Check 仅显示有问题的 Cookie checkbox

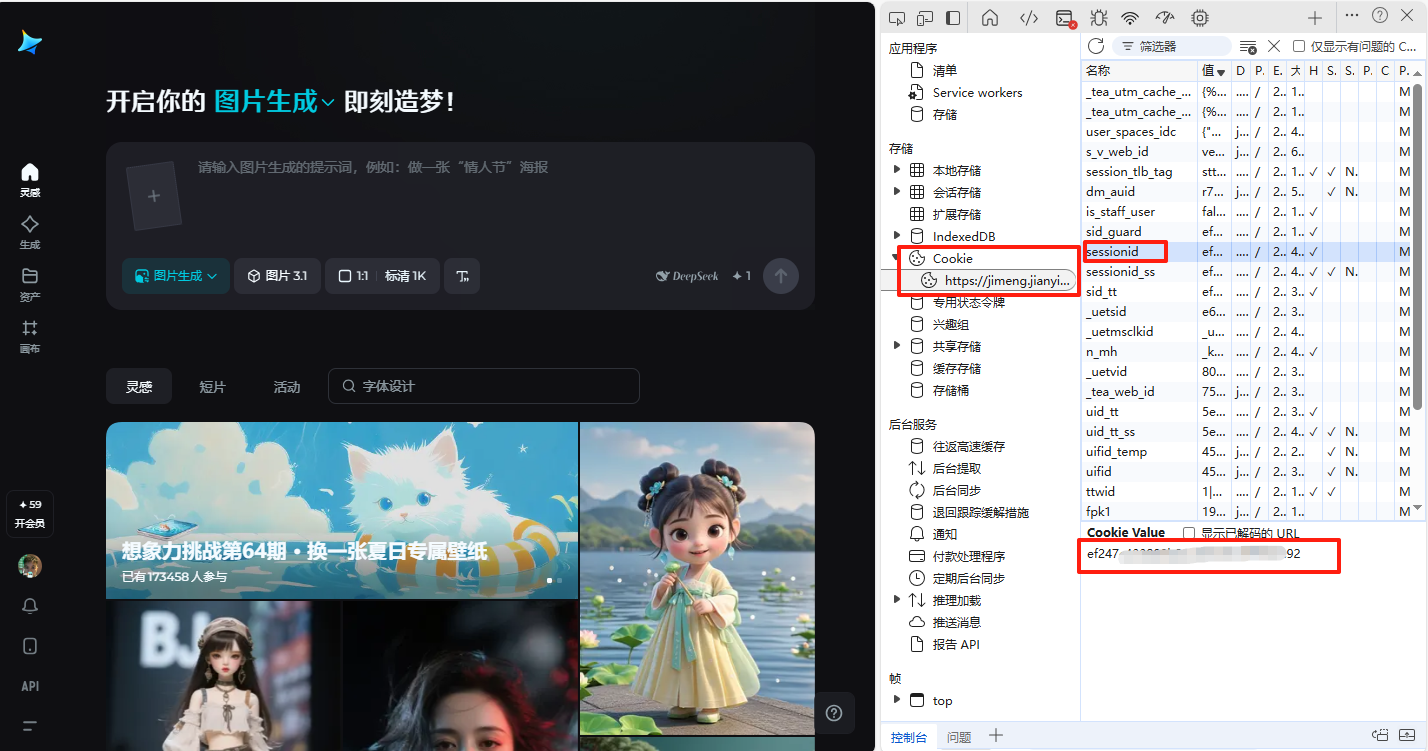click(1299, 46)
